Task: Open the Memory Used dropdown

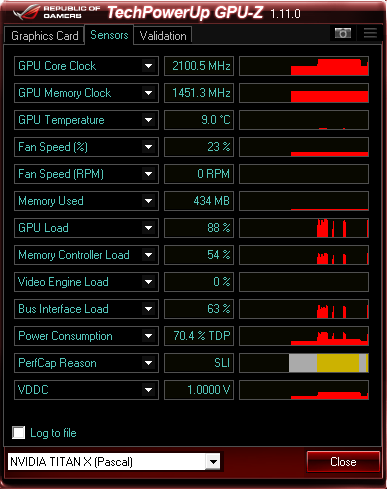Action: (x=148, y=201)
